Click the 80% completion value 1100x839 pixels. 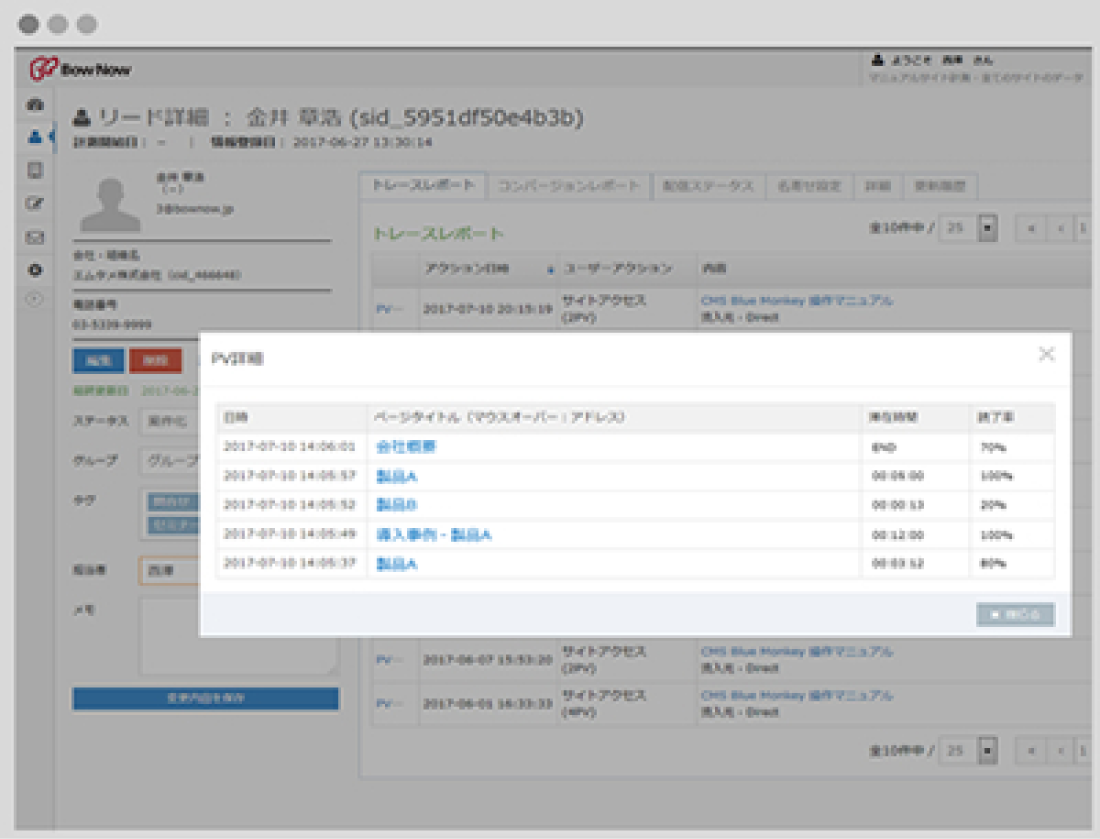[x=993, y=563]
